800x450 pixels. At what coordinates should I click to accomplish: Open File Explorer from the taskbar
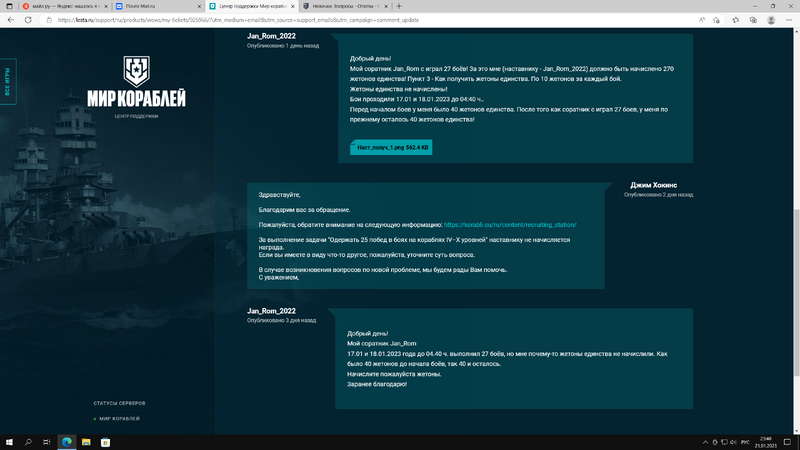point(86,441)
